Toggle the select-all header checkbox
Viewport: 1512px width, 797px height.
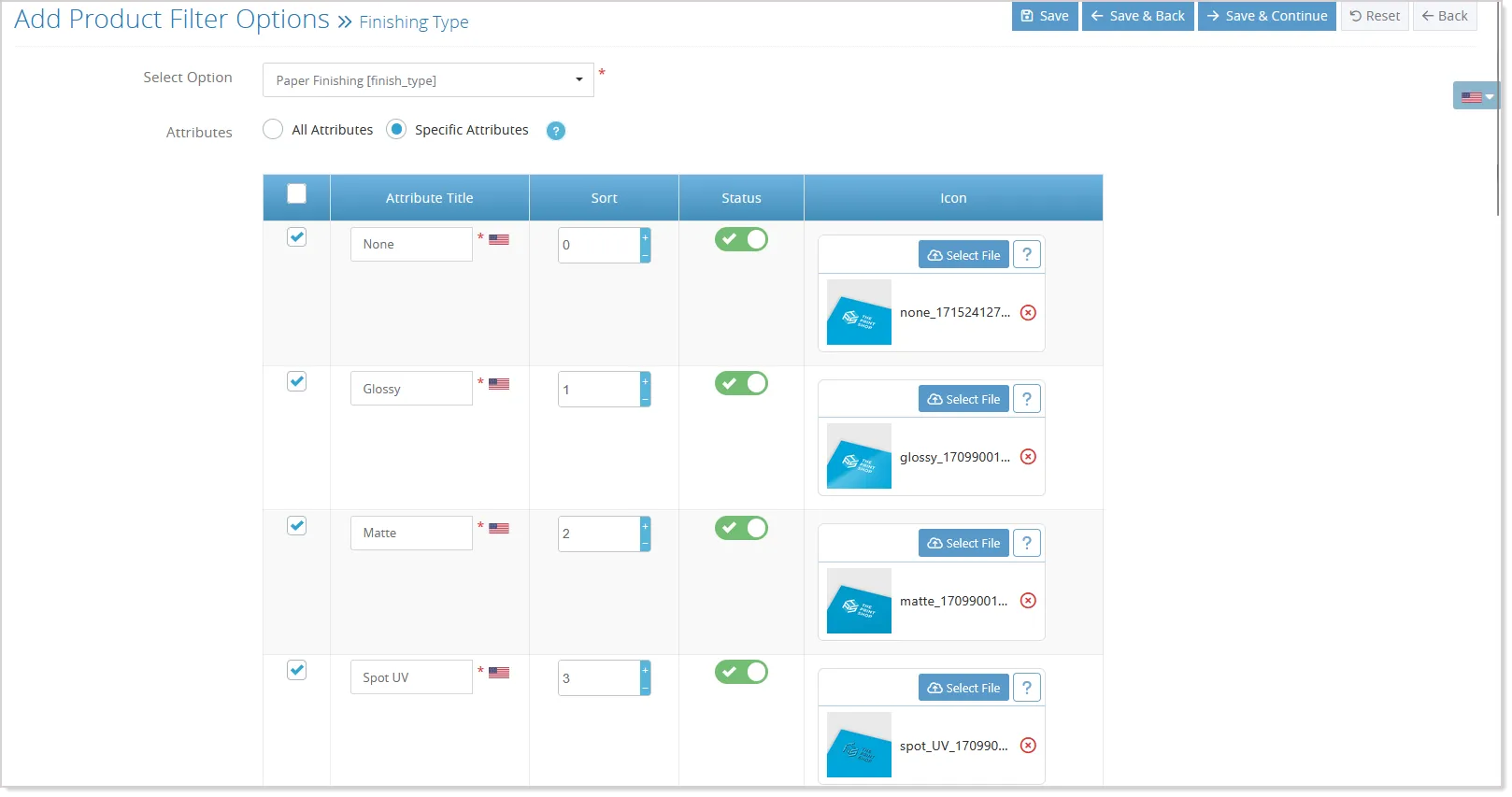click(296, 194)
